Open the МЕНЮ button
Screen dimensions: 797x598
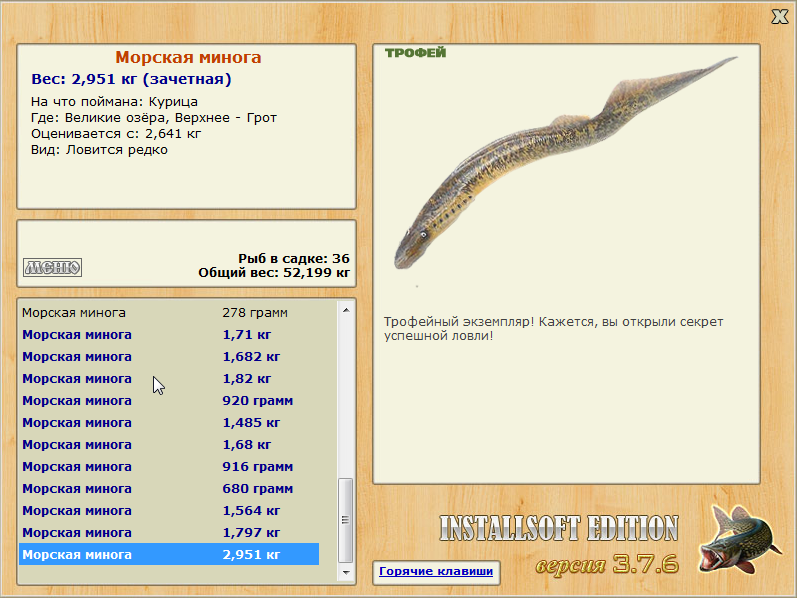click(x=52, y=267)
